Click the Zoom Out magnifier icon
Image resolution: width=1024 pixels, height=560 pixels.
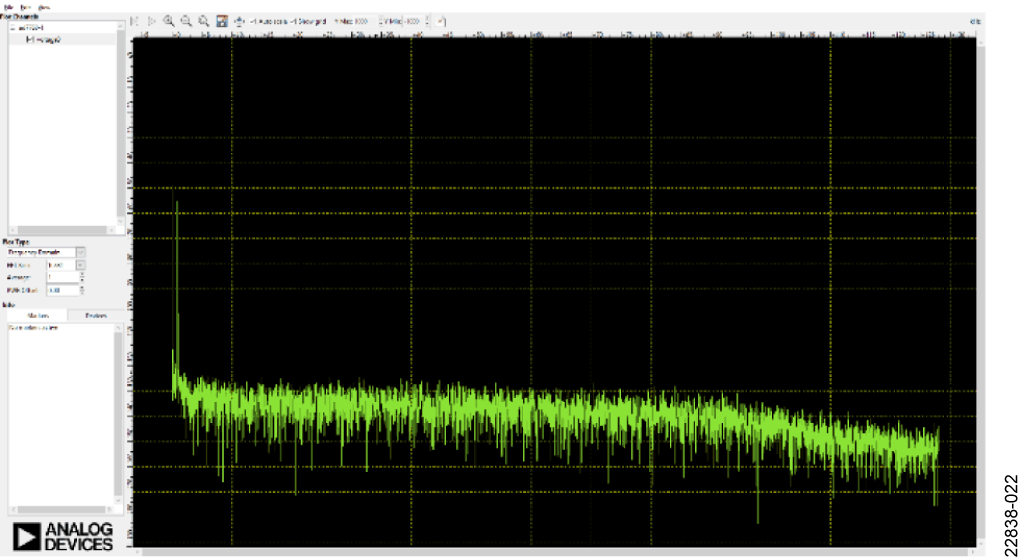point(186,20)
